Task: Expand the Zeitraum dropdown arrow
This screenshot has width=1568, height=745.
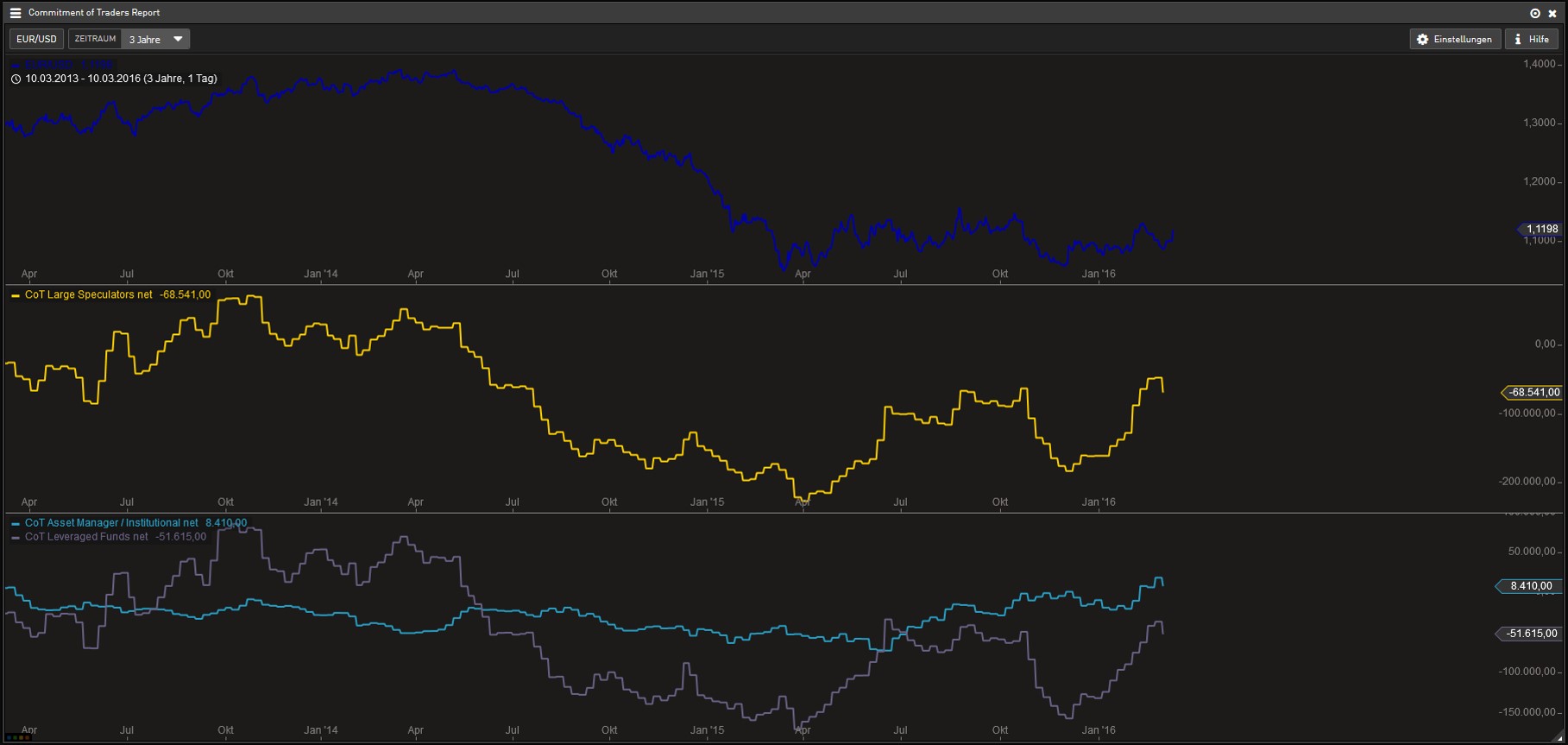Action: click(x=178, y=39)
